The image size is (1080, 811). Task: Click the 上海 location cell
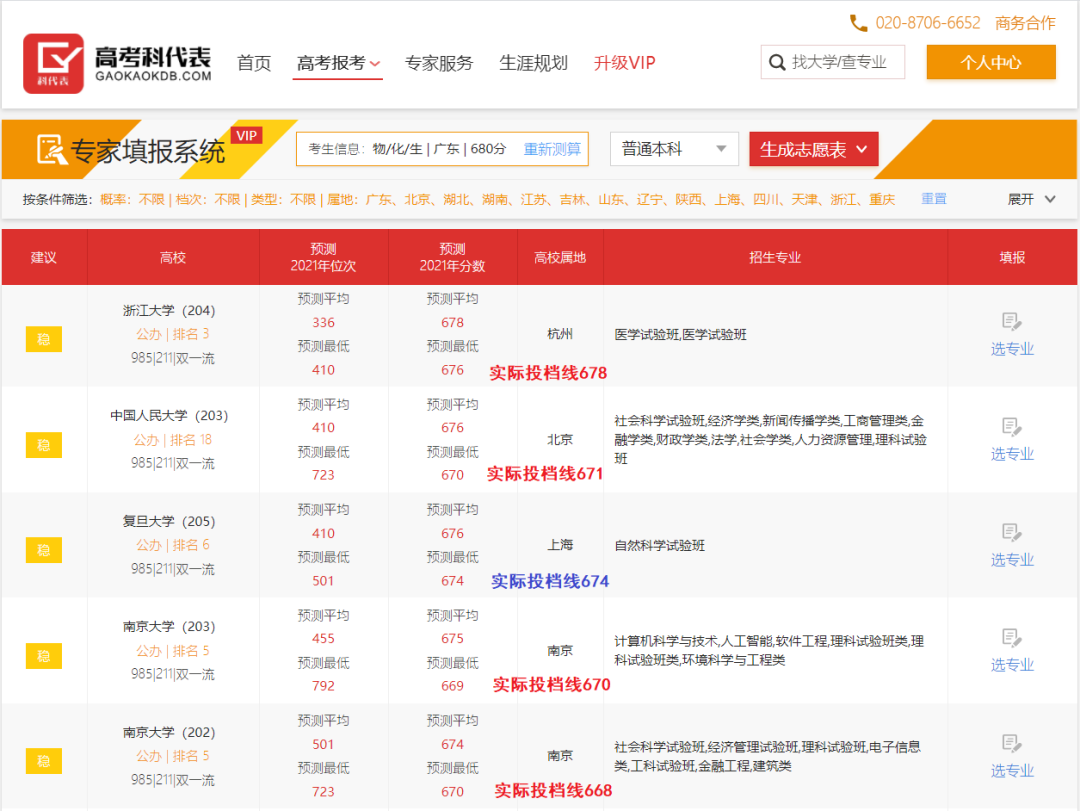(x=560, y=545)
